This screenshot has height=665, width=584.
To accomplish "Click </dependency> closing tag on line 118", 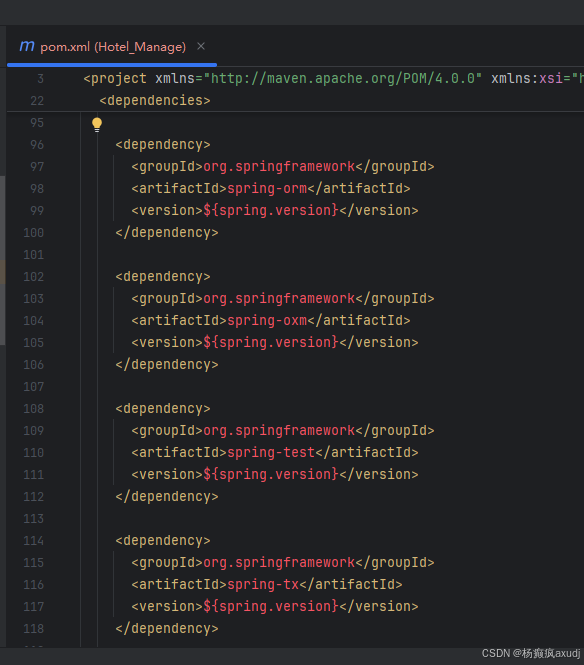I will pos(167,628).
